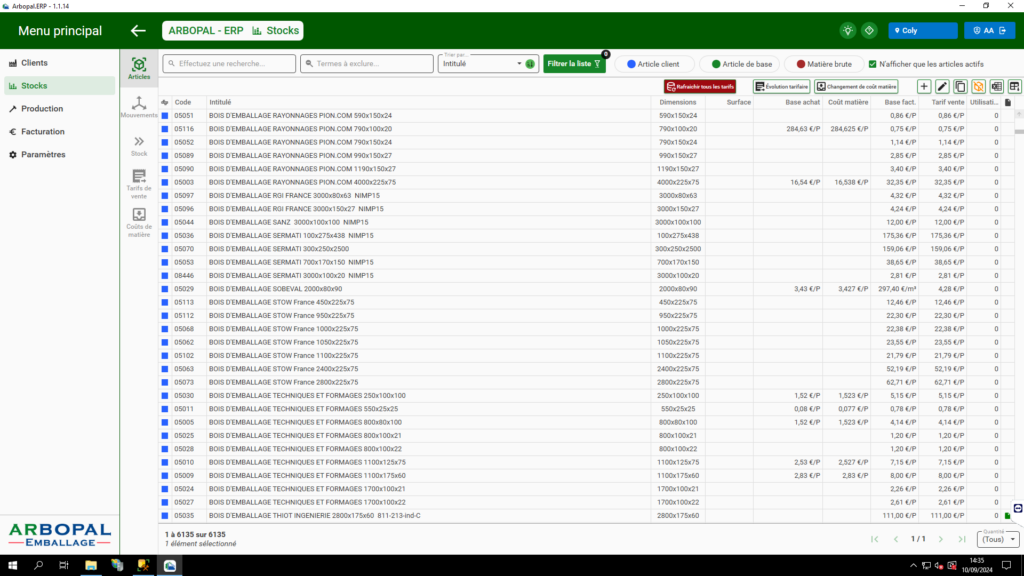
Task: Toggle the Article client filter
Action: click(x=653, y=64)
